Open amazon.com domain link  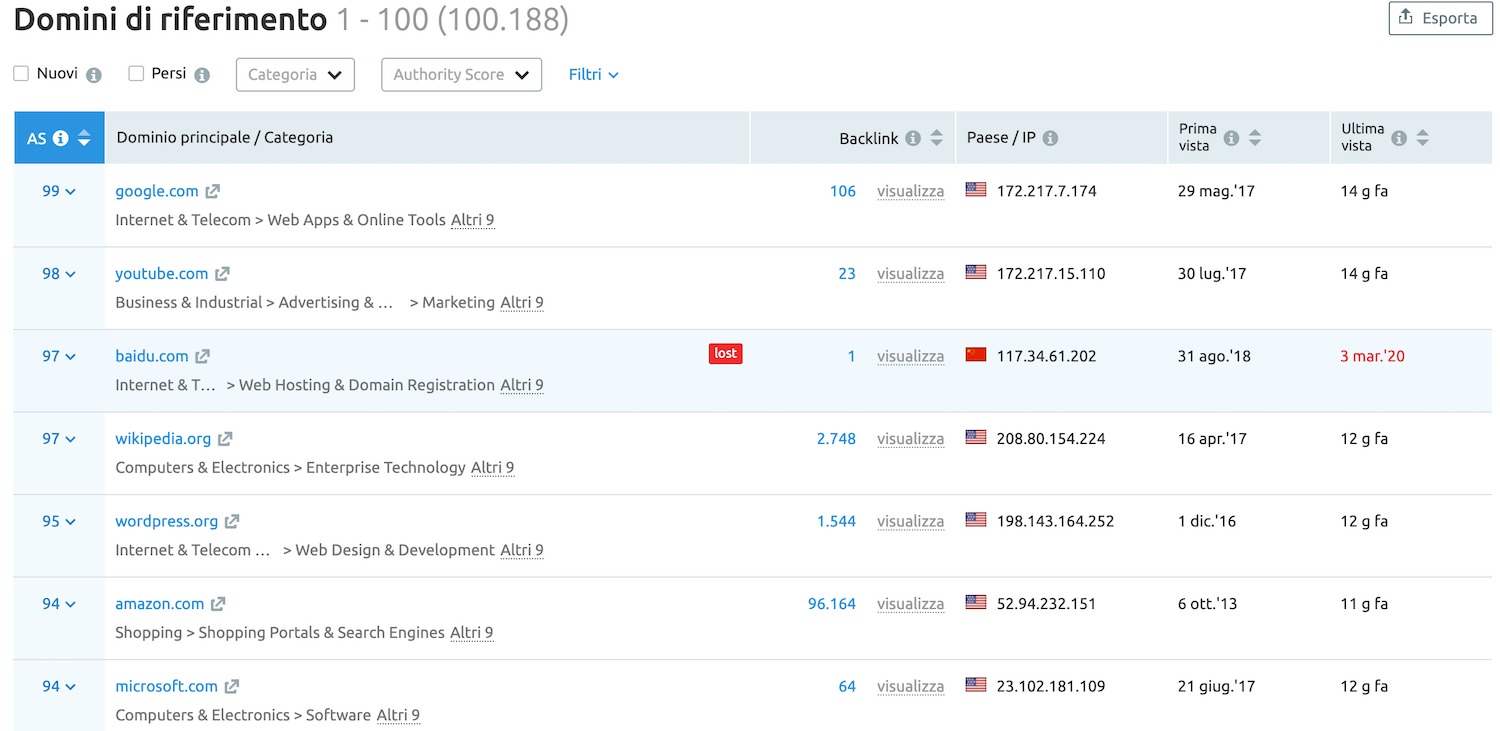click(160, 604)
